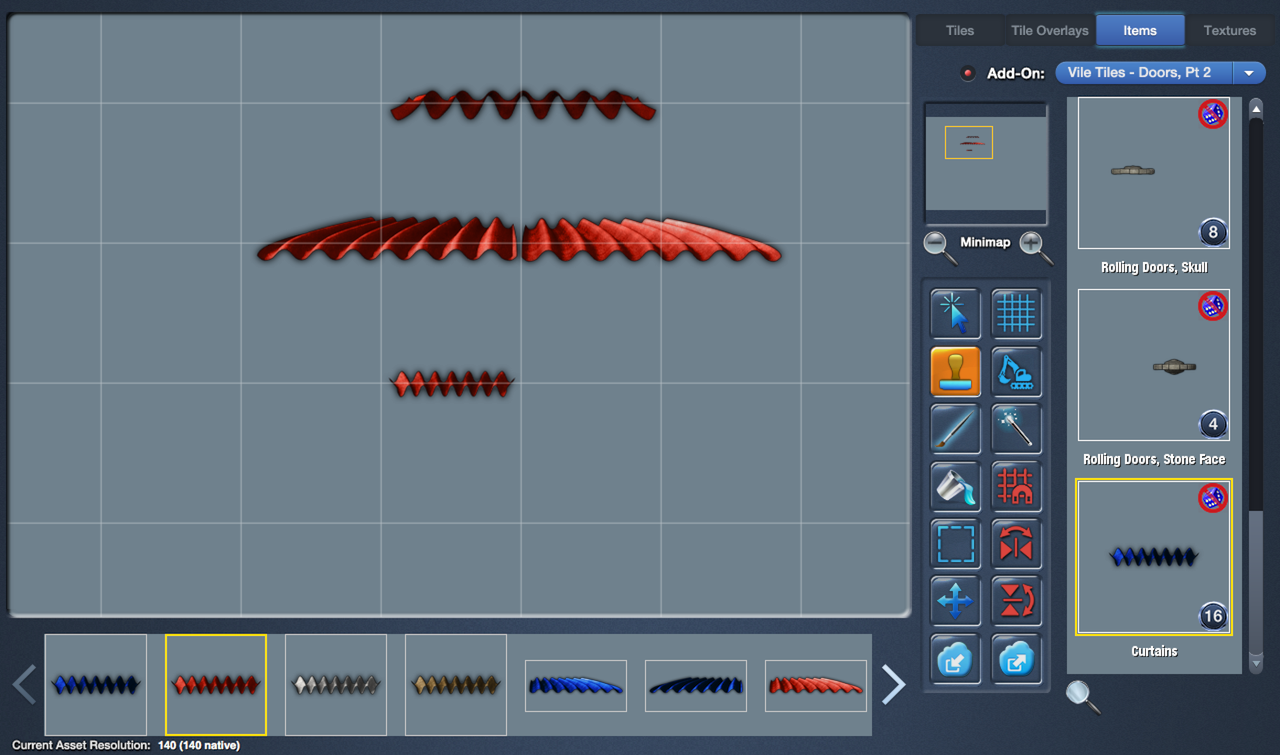Image resolution: width=1280 pixels, height=755 pixels.
Task: Click the item list scrollbar down arrow
Action: point(1256,662)
